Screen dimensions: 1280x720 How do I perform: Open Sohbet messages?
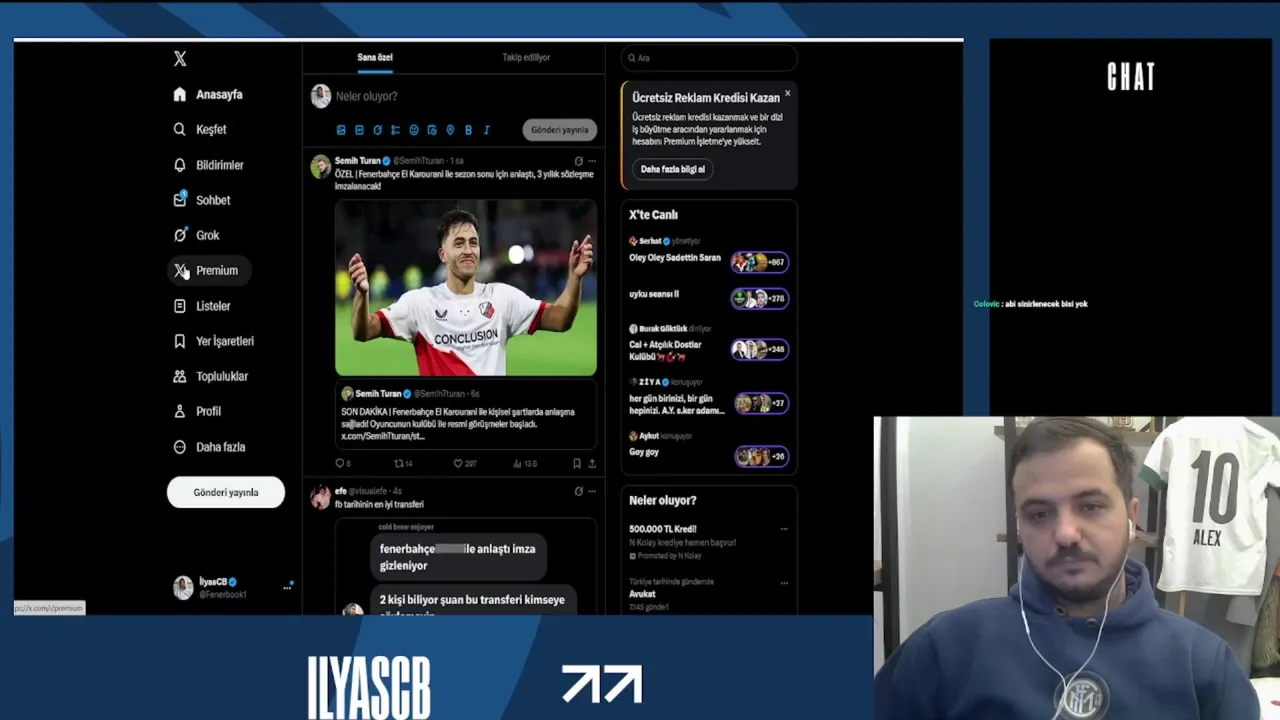[x=202, y=200]
